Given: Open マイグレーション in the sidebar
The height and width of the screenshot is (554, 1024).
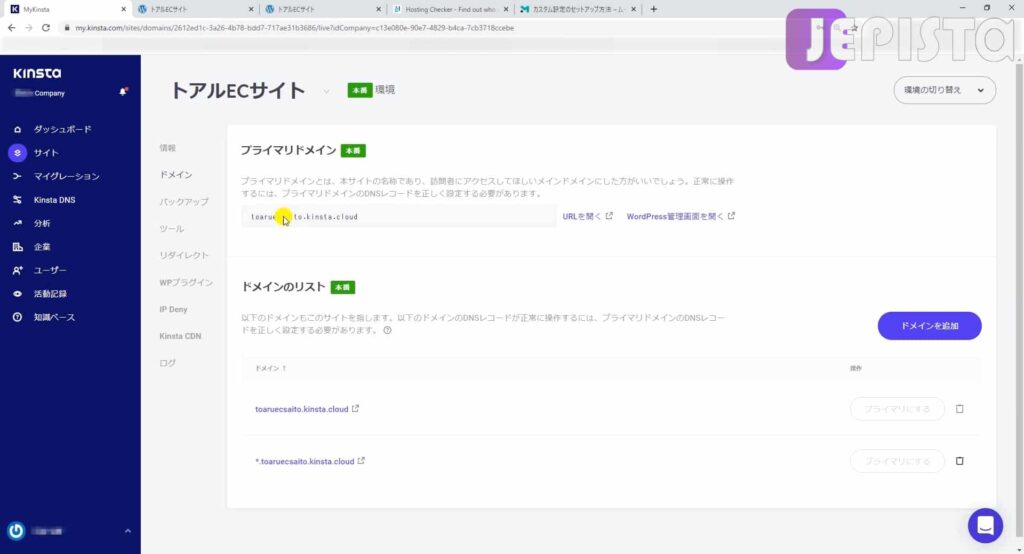Looking at the screenshot, I should coord(67,176).
